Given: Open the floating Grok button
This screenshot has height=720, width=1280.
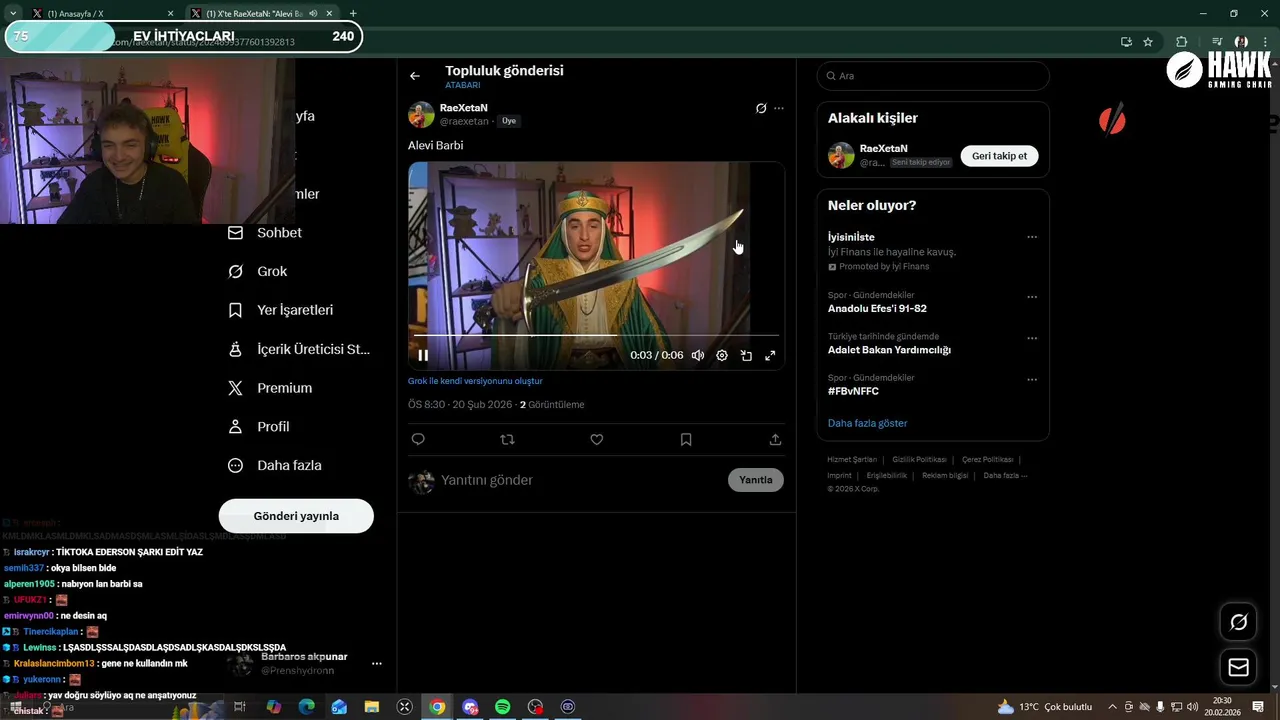Looking at the screenshot, I should pos(1238,622).
